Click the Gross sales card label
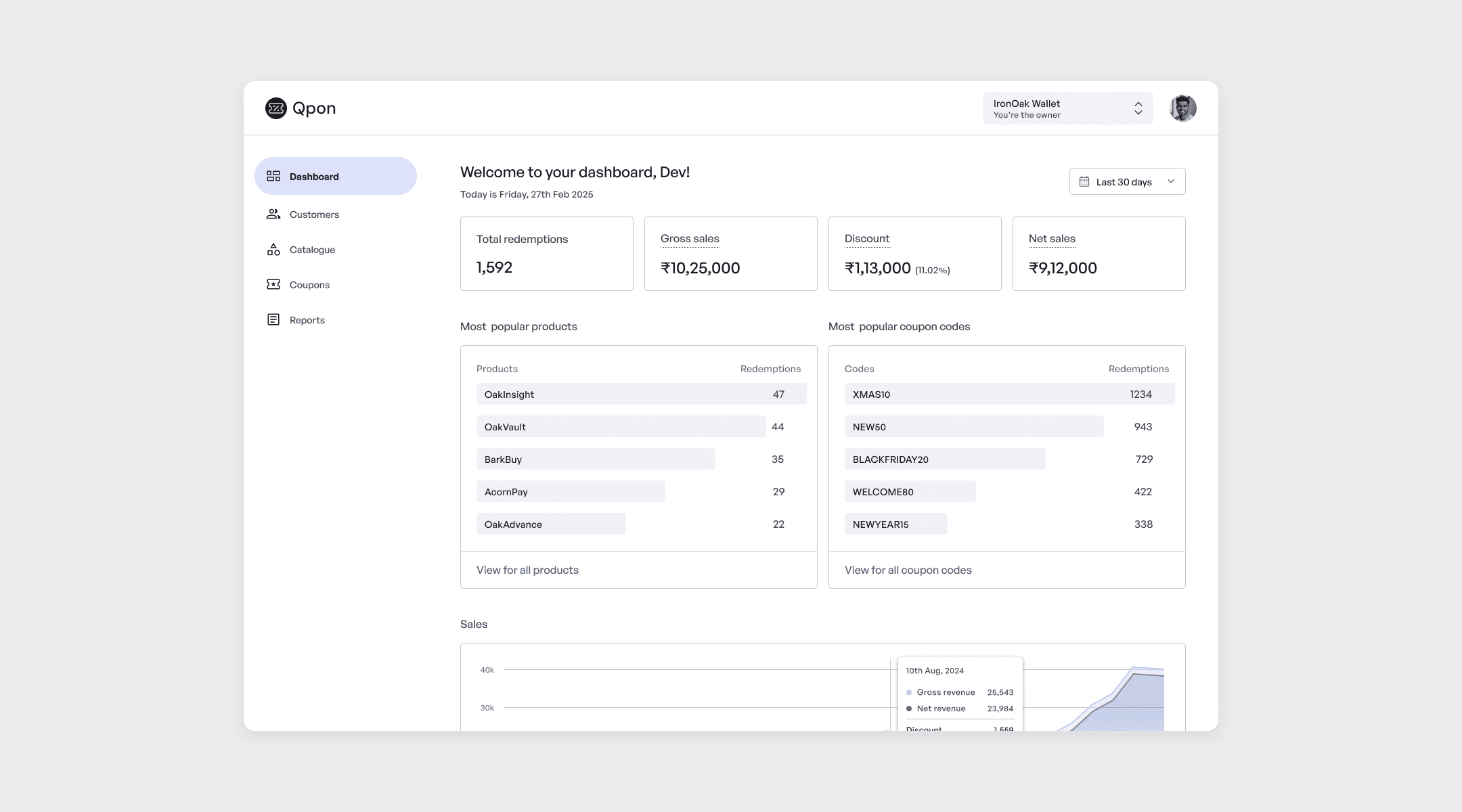The image size is (1462, 812). pyautogui.click(x=690, y=238)
